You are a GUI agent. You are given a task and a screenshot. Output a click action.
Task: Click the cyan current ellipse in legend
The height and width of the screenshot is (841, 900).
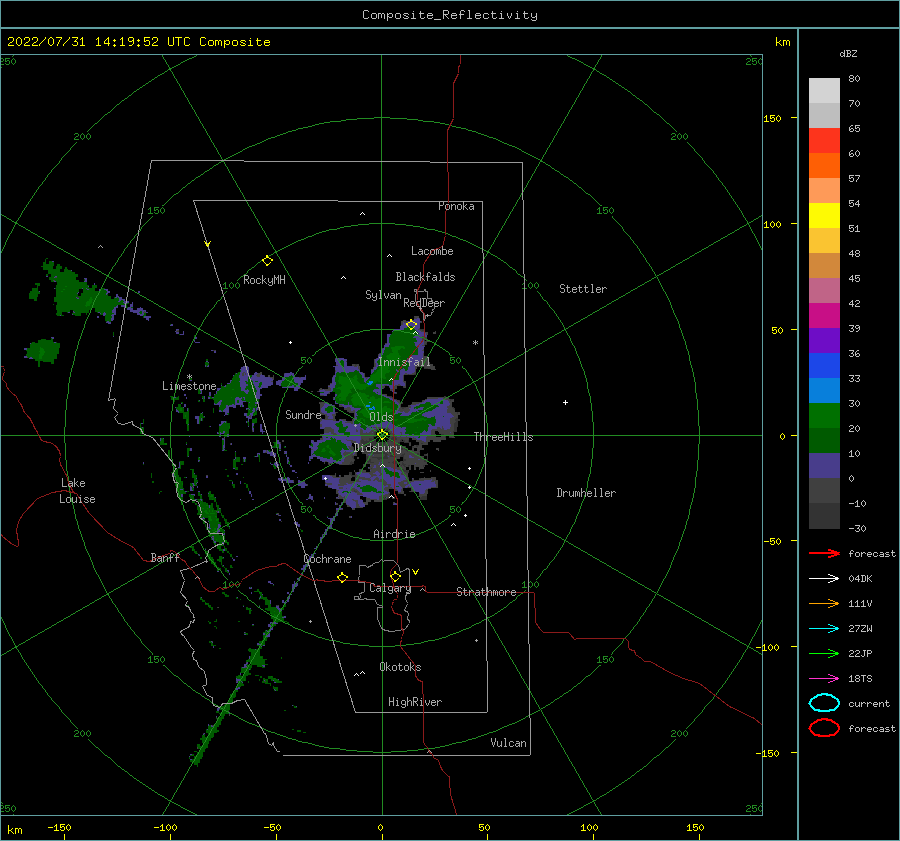coord(824,703)
